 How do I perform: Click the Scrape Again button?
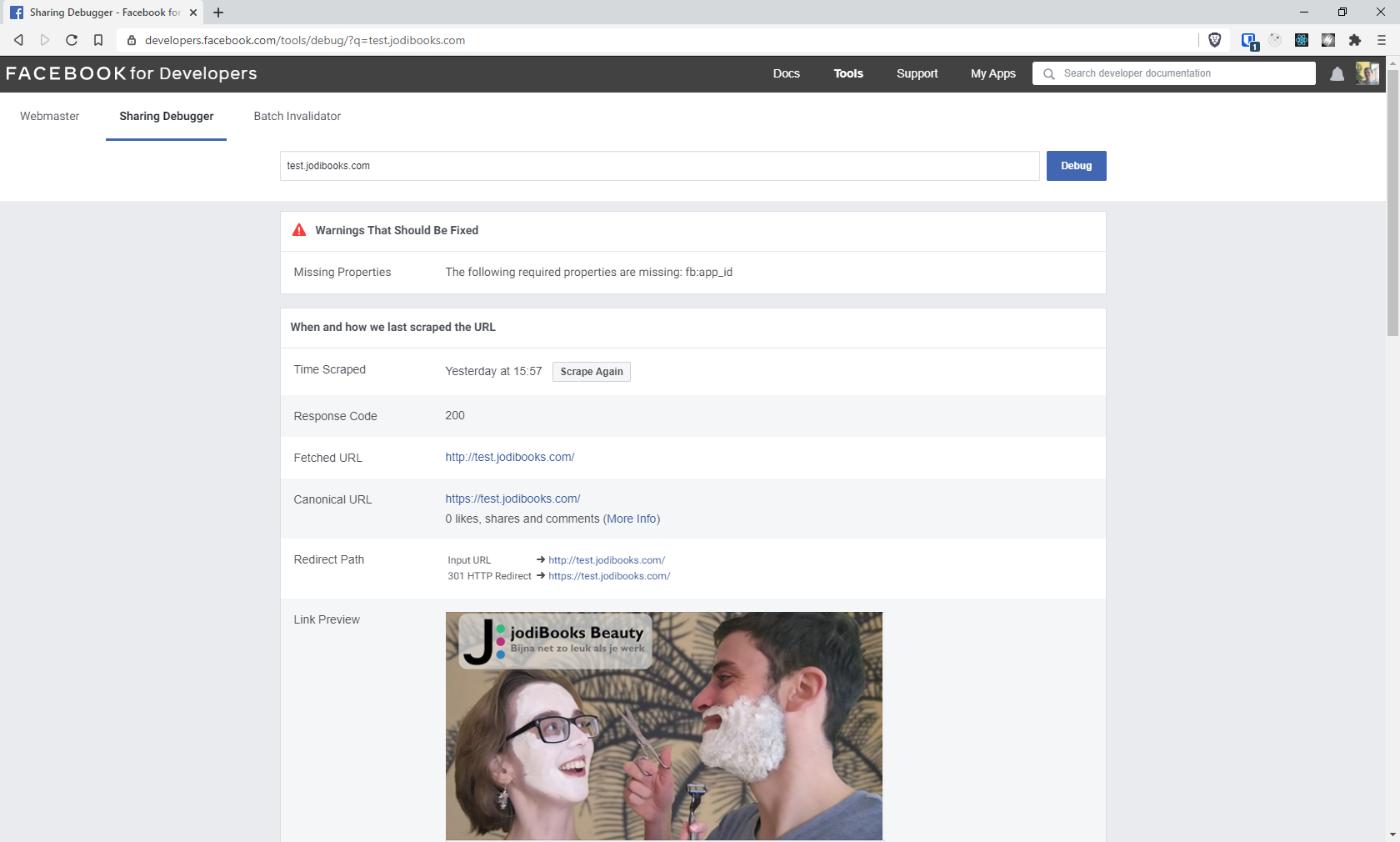(592, 372)
